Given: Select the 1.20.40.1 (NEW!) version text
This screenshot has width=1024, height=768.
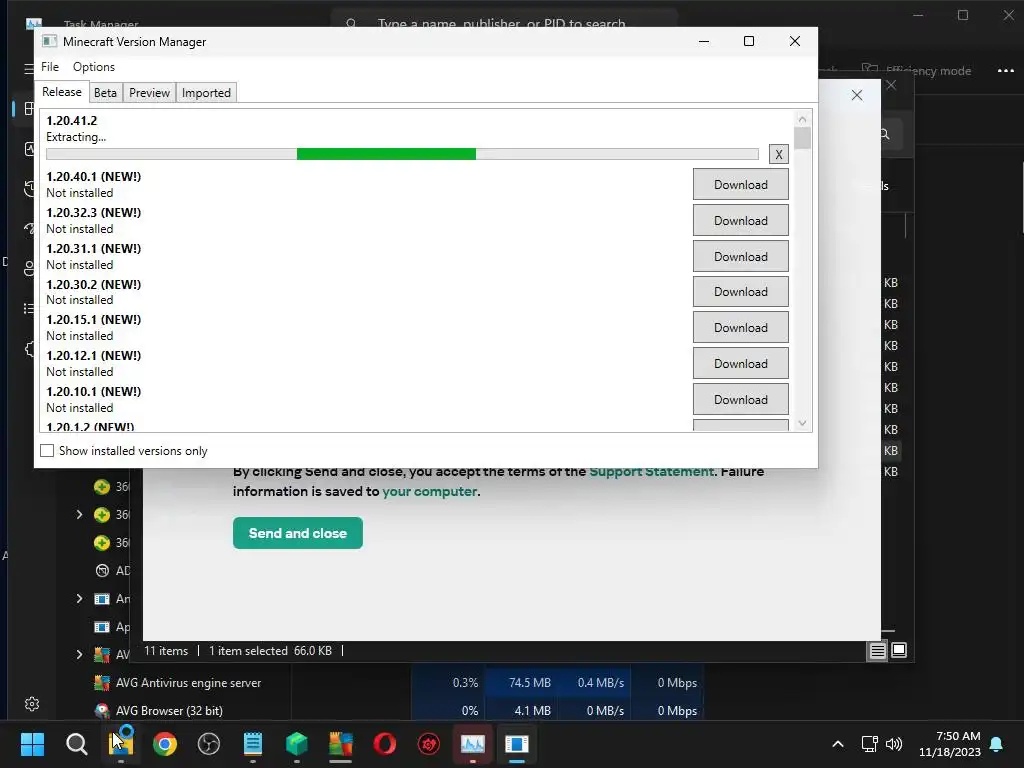Looking at the screenshot, I should click(x=93, y=176).
